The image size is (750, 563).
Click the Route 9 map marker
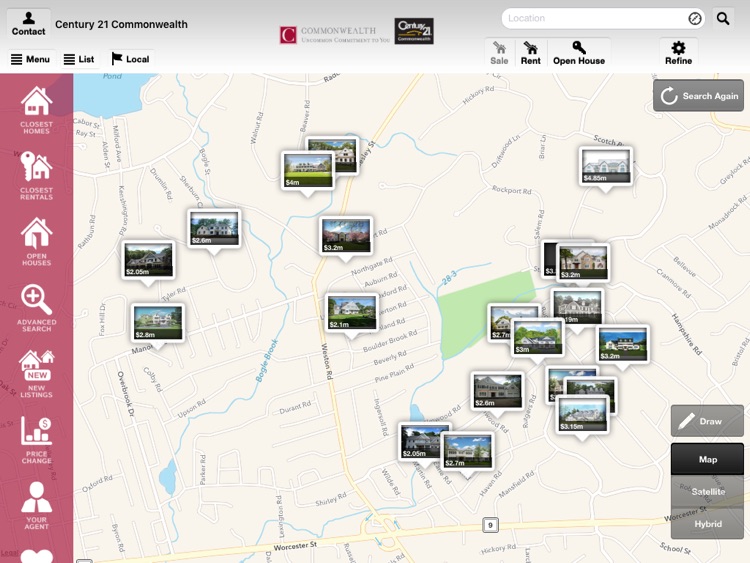(490, 525)
